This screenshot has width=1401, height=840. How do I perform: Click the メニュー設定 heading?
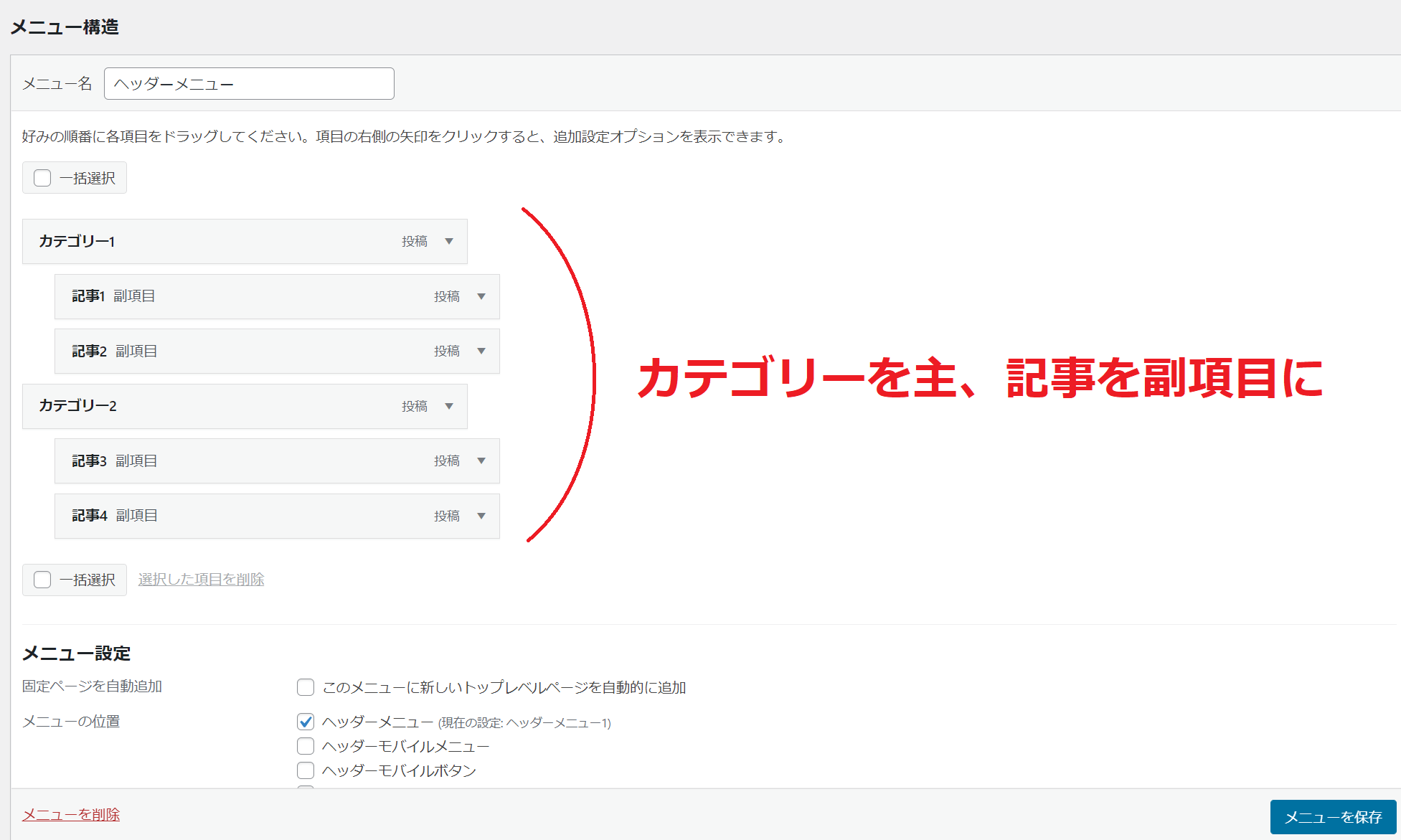pos(77,653)
